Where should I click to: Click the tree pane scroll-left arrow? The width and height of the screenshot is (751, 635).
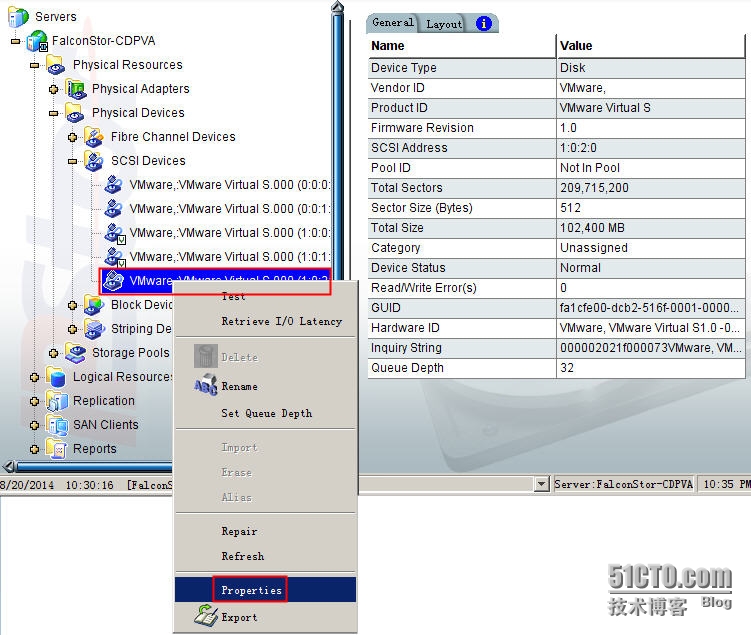pyautogui.click(x=9, y=466)
